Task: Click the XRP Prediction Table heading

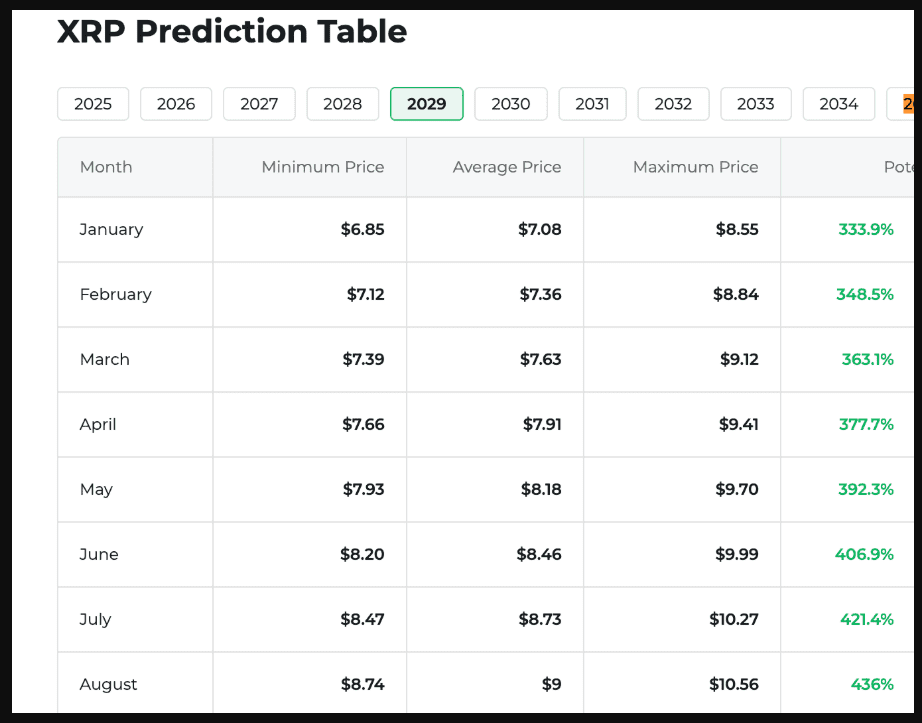Action: 232,32
